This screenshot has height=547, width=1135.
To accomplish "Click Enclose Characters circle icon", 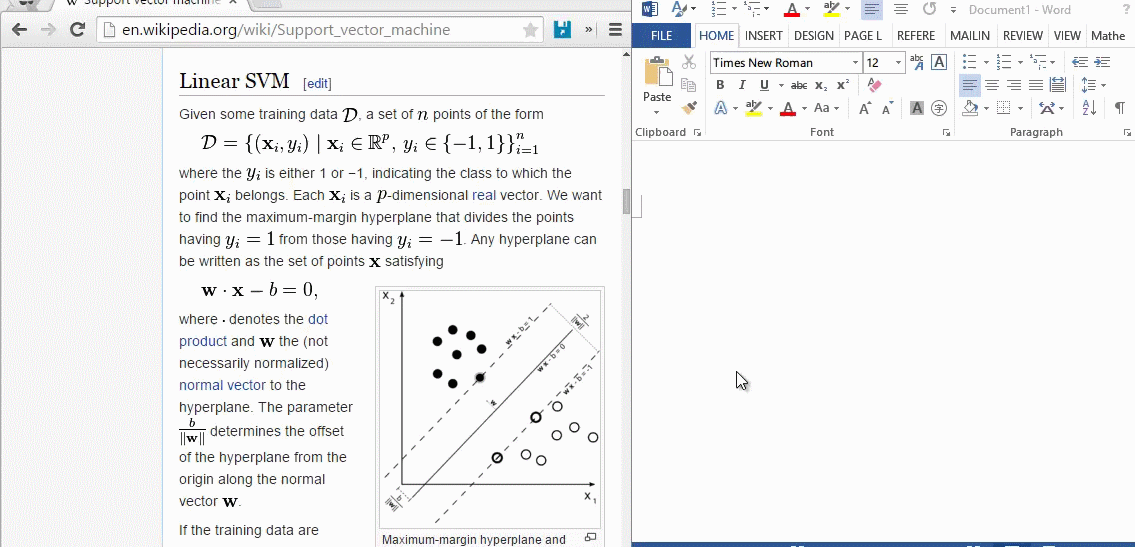I will click(x=939, y=109).
